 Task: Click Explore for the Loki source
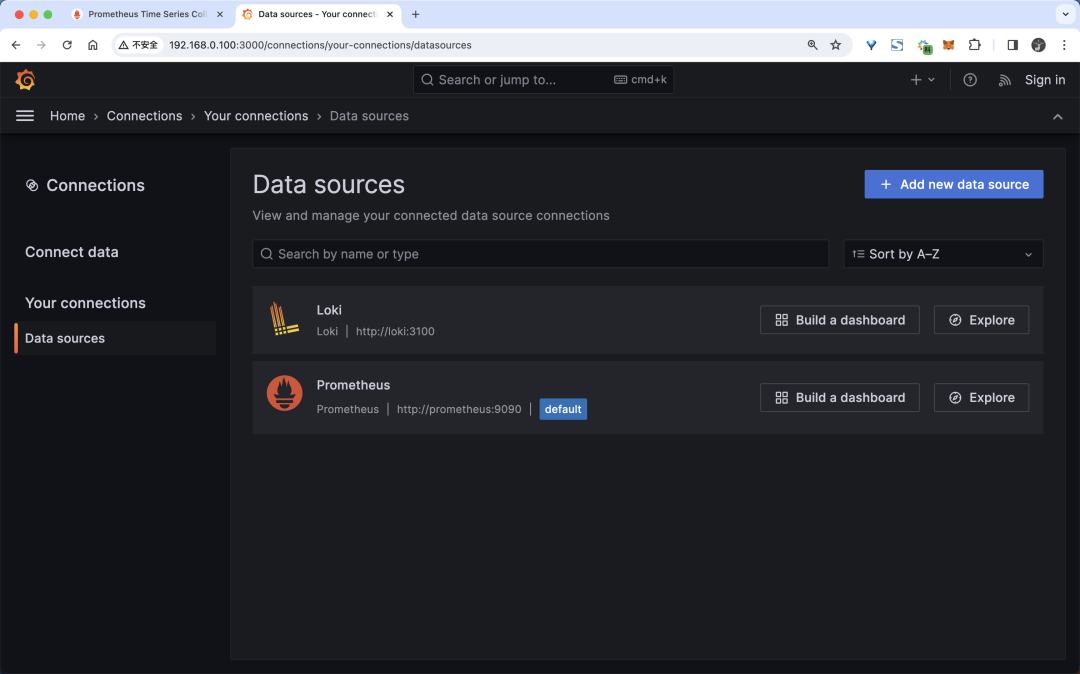[980, 320]
